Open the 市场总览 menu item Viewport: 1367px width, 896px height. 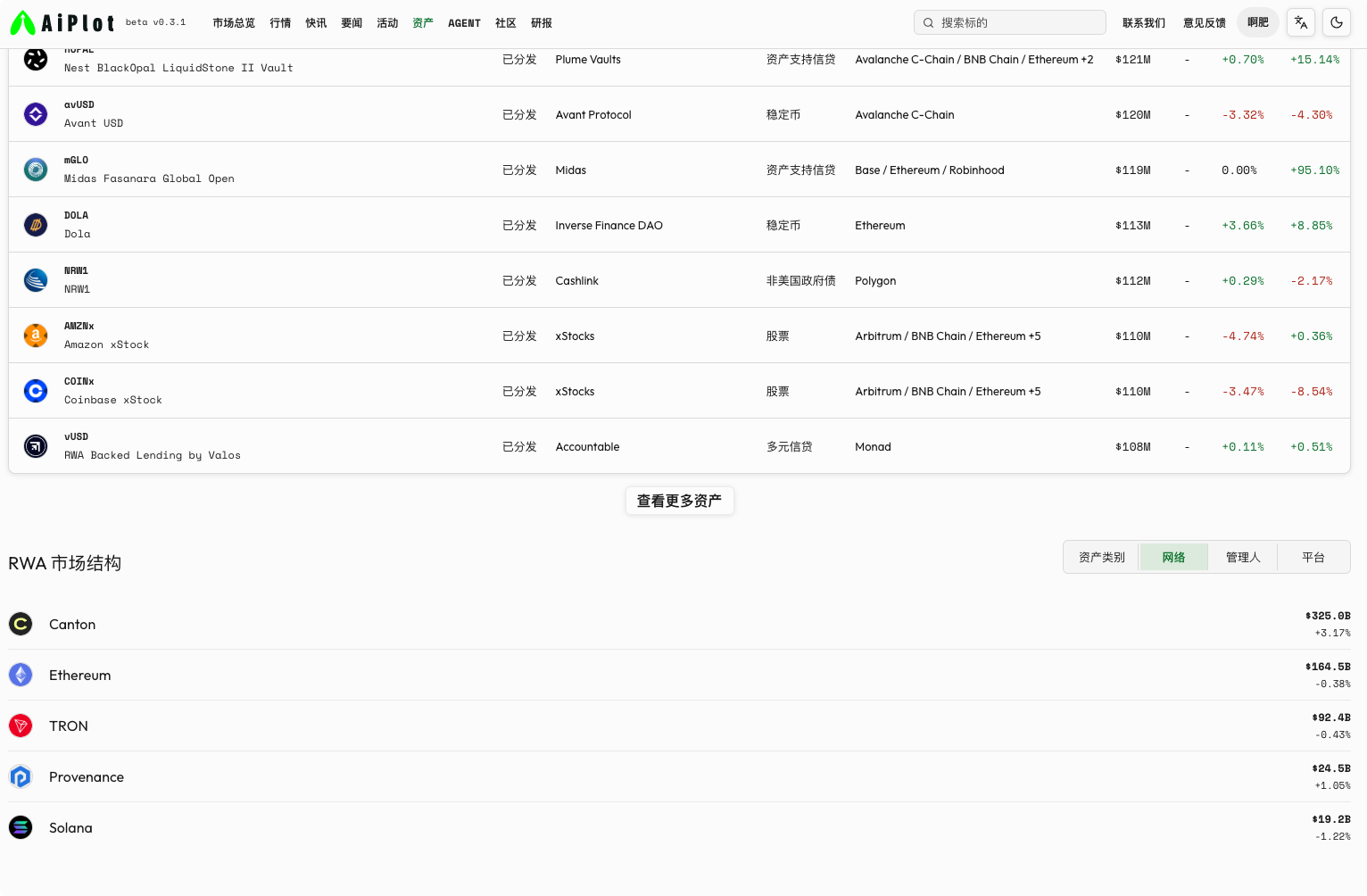pos(234,22)
